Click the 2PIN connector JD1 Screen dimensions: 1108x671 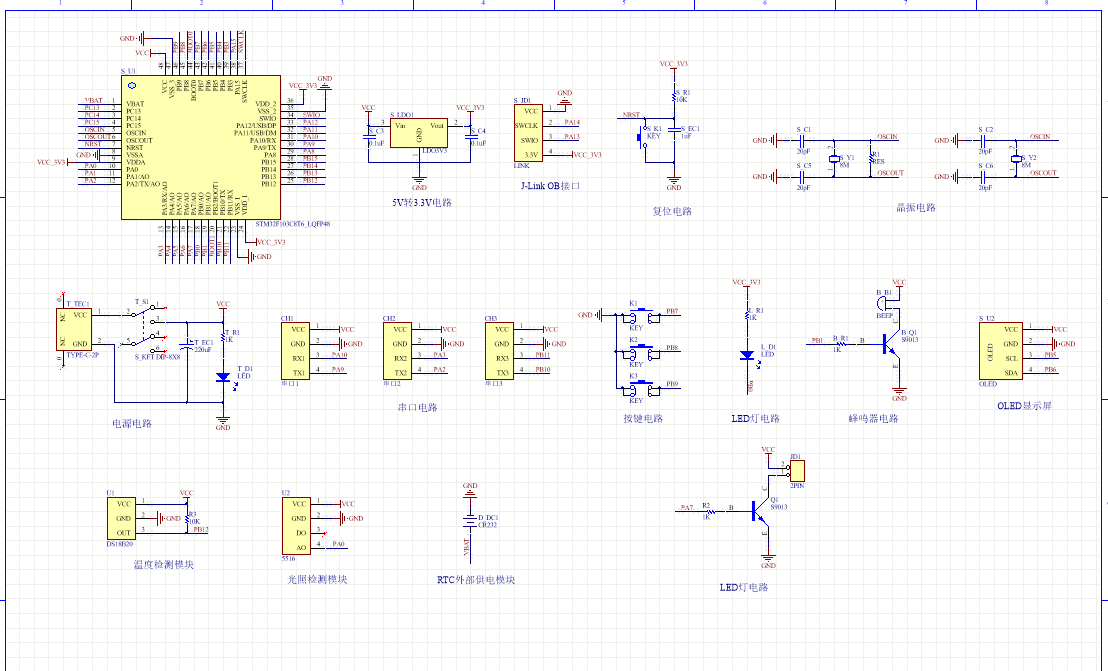click(797, 470)
